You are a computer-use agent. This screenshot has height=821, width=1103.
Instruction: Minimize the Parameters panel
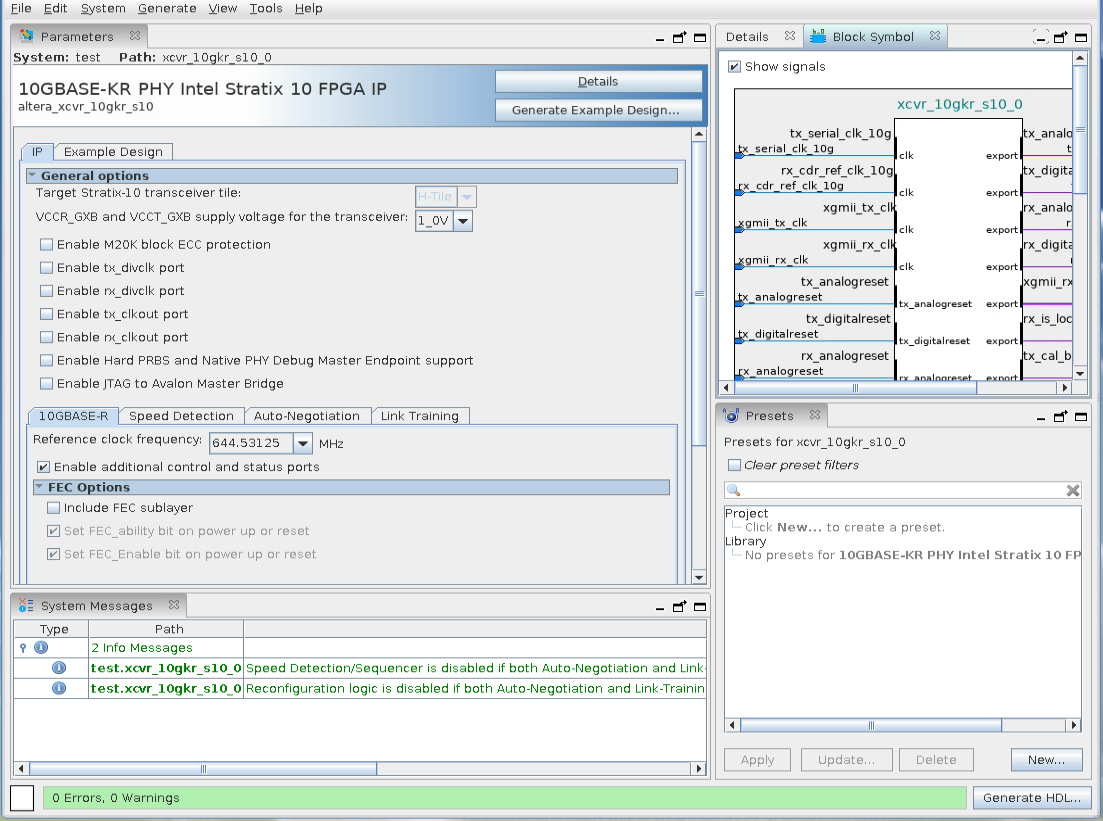click(x=660, y=39)
